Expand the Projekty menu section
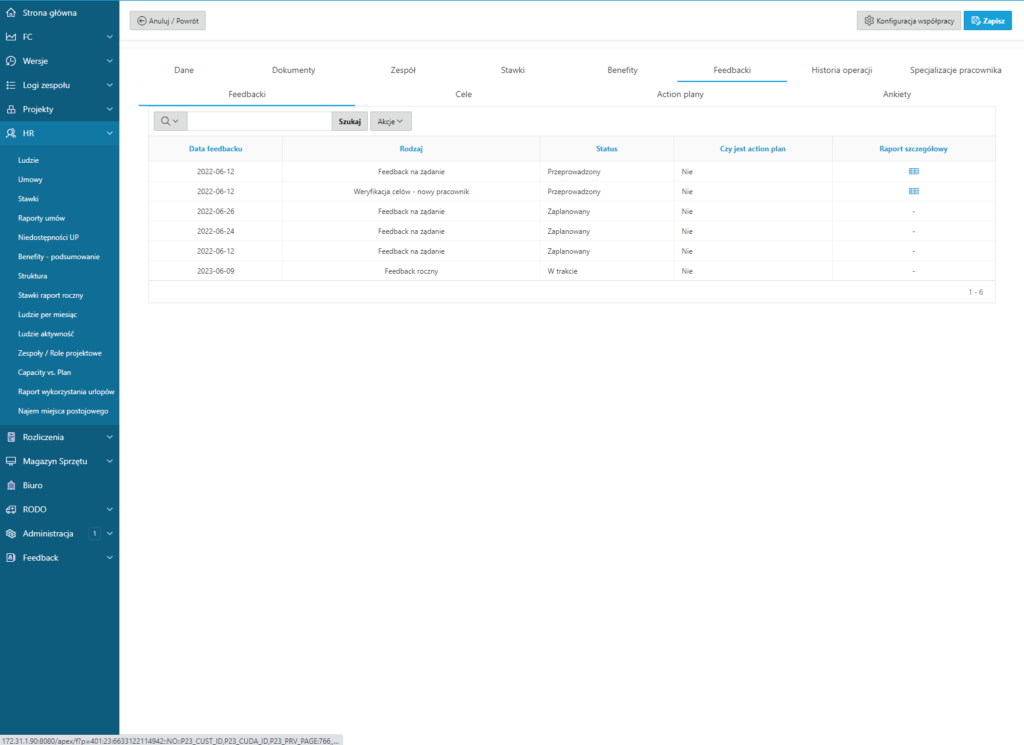This screenshot has height=745, width=1024. [x=110, y=109]
